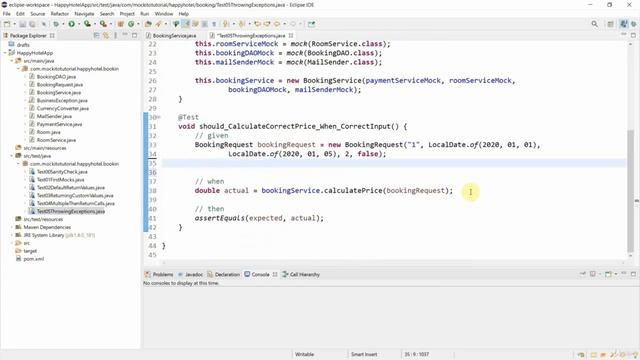The image size is (640, 360).
Task: Click the Writable status bar field
Action: [304, 354]
